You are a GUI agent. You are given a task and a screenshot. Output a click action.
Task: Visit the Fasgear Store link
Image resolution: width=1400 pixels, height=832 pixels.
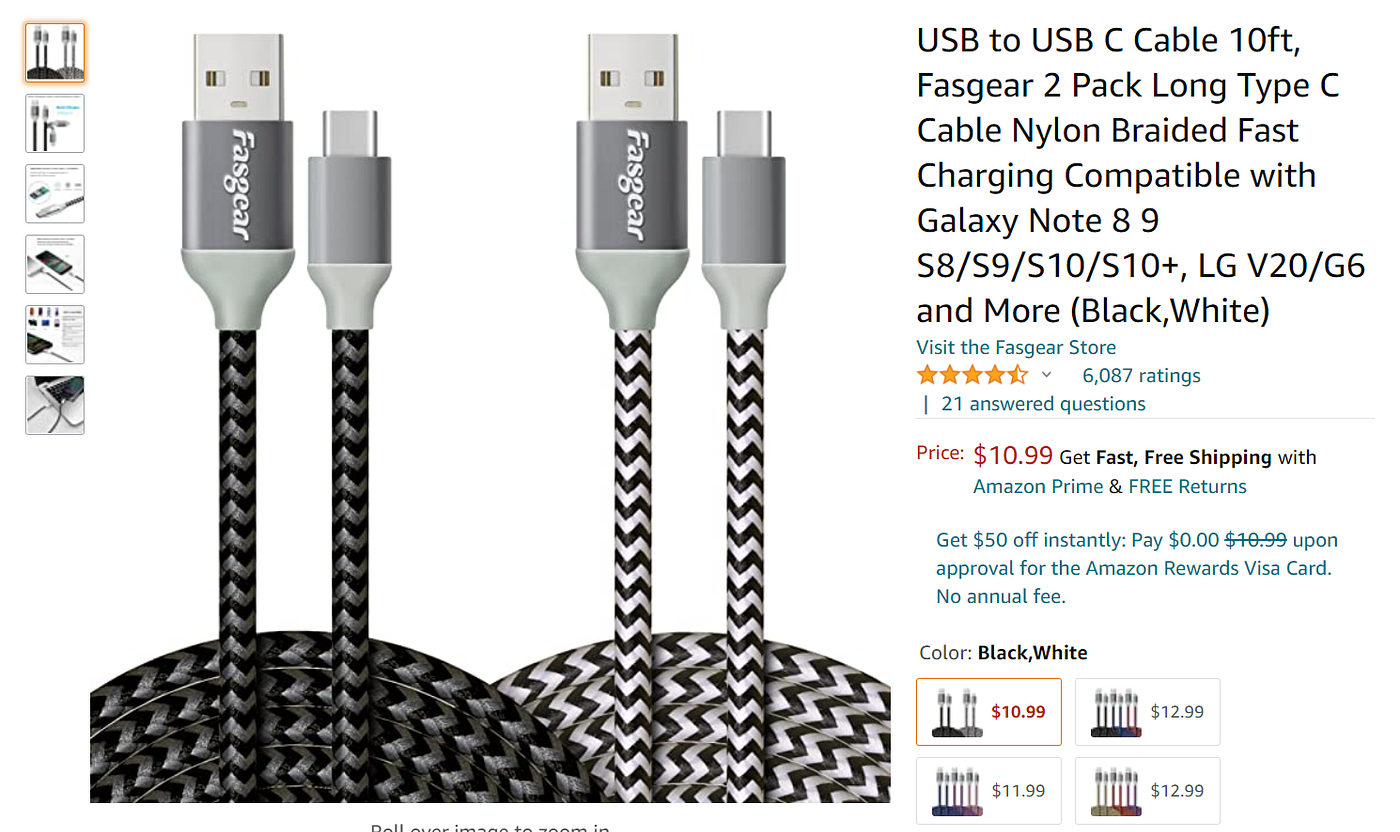[1016, 347]
